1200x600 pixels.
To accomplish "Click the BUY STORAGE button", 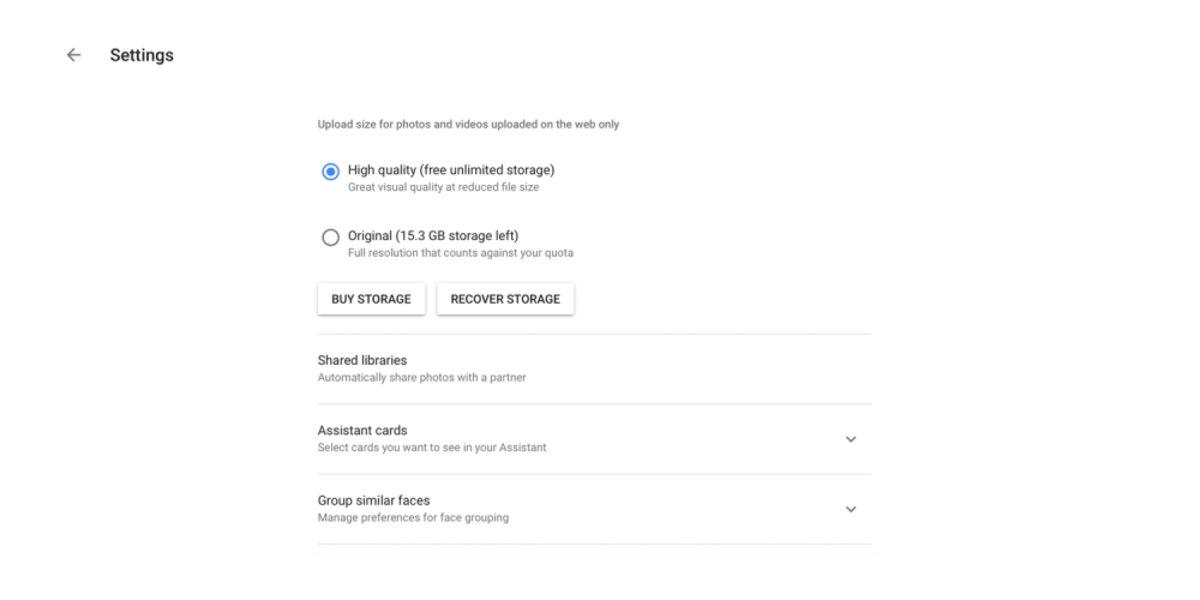I will (x=371, y=298).
